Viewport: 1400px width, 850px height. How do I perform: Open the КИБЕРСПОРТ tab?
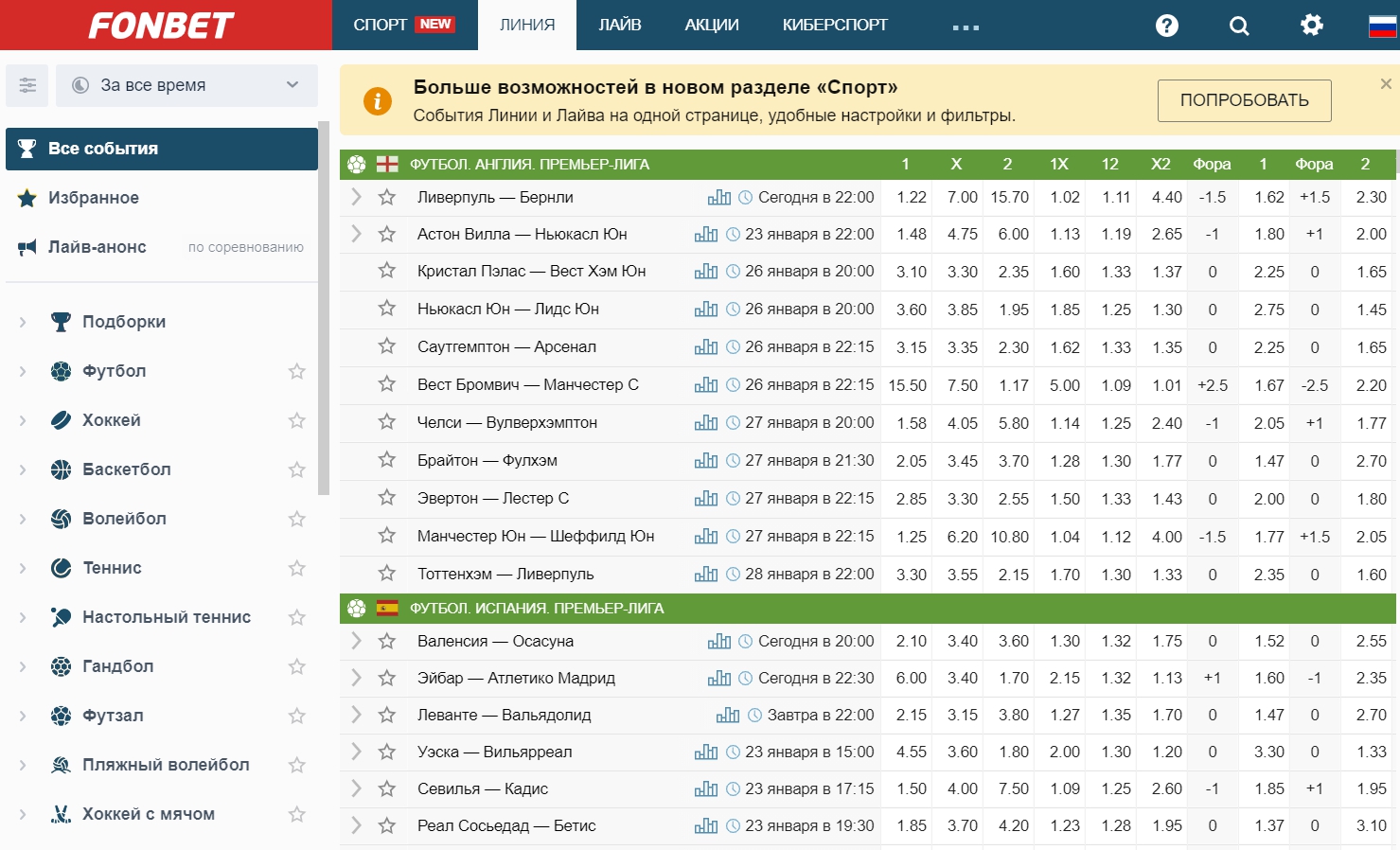[835, 25]
